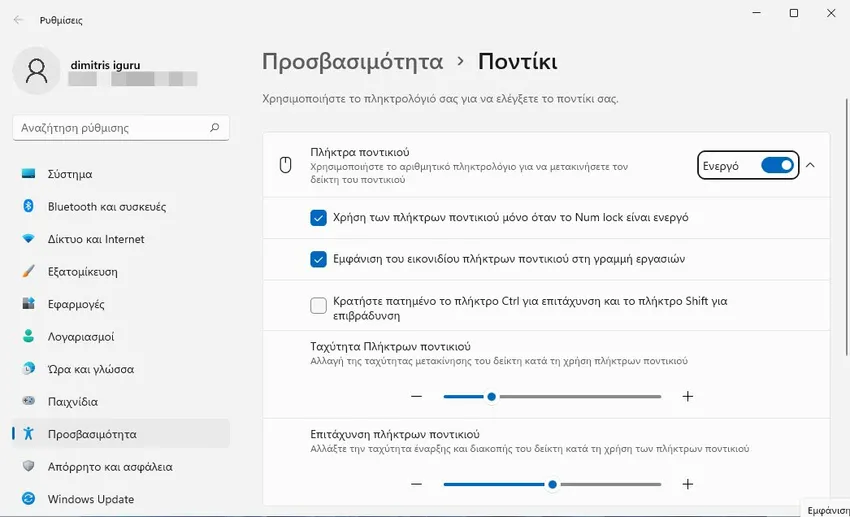Click the vertical scrollbar of settings page
850x517 pixels.
tap(846, 227)
